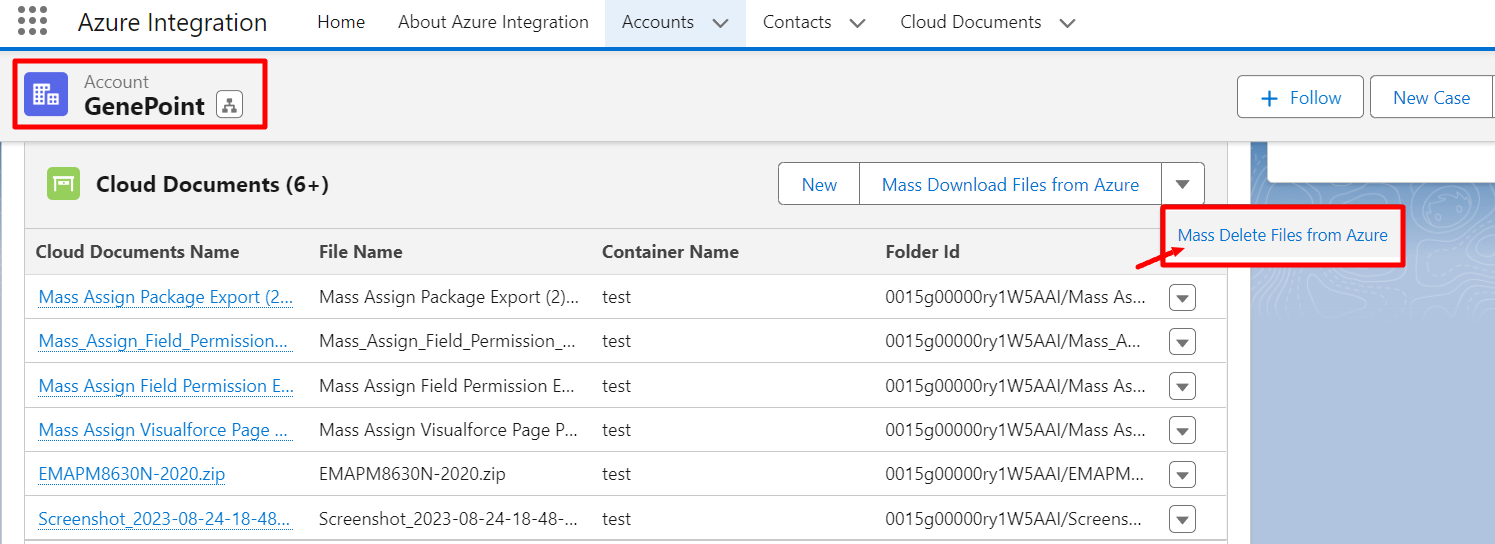Click File Name cell EMAPM8630N-2020.zip
This screenshot has width=1495, height=544.
[412, 474]
